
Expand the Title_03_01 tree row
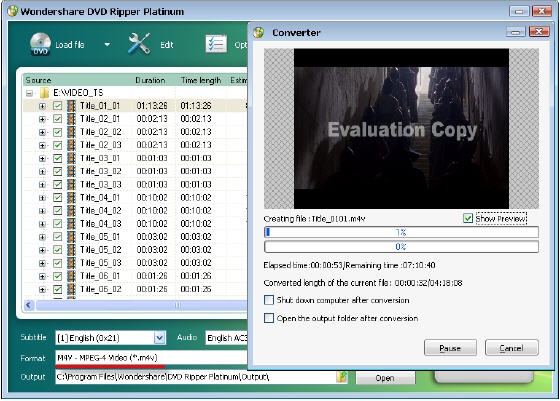[42, 159]
